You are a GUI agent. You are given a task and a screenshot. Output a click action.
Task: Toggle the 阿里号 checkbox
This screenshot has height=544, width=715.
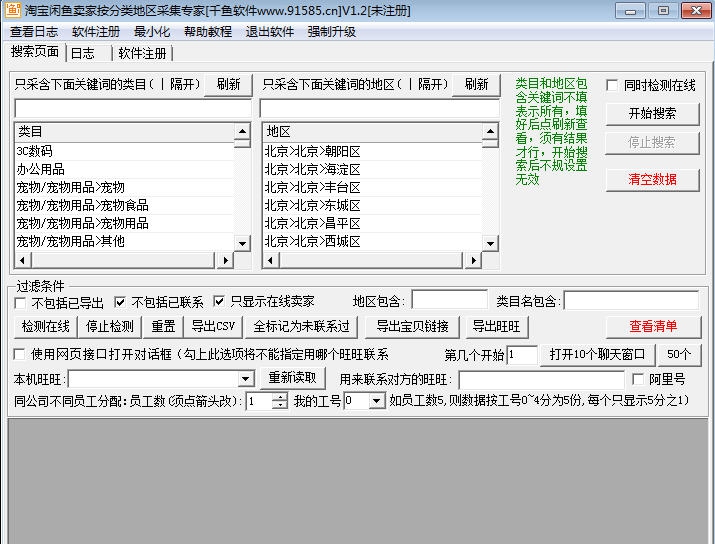click(x=638, y=379)
